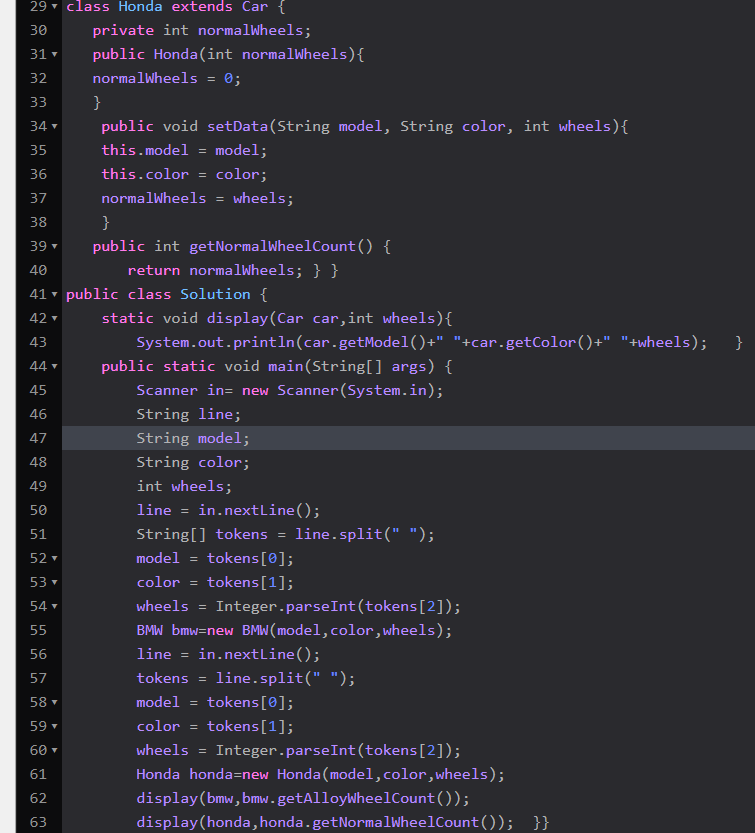Collapse the fold arrow at line 31
The width and height of the screenshot is (755, 833).
click(54, 54)
